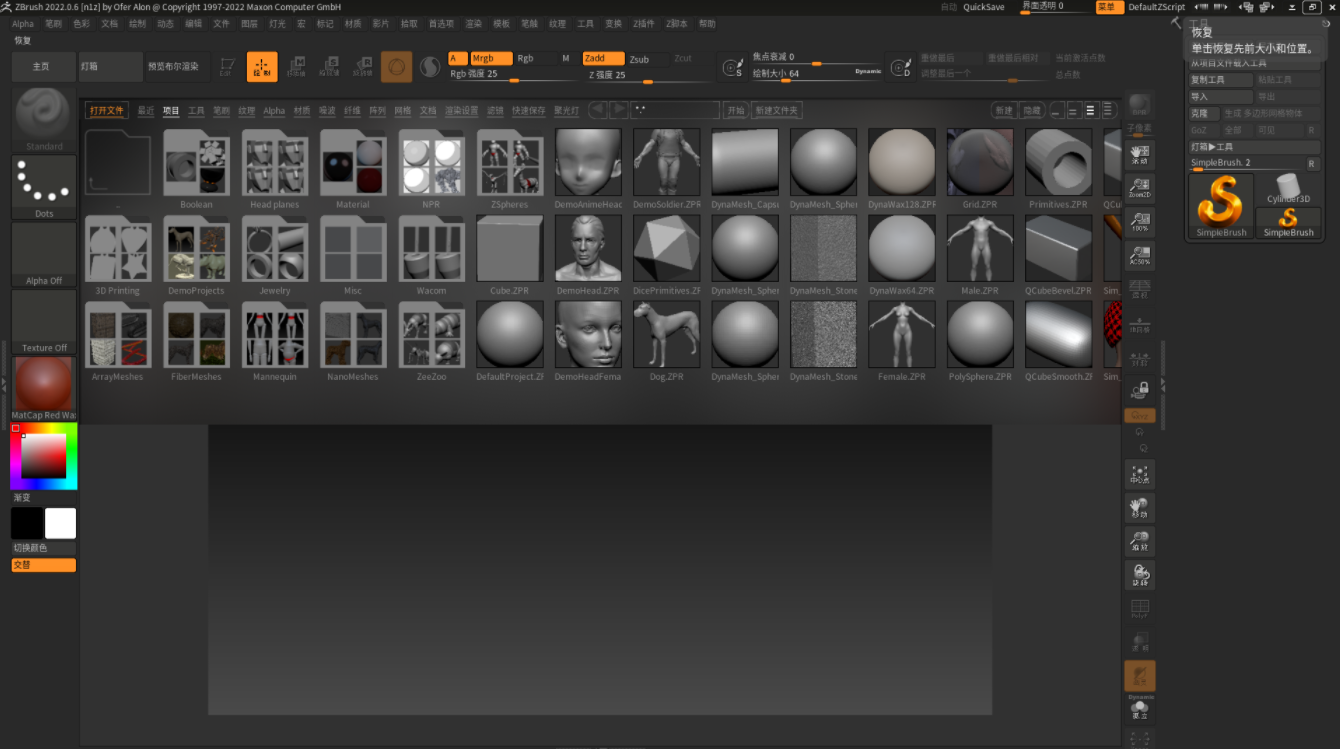Open the Alpha Off selector
Image resolution: width=1340 pixels, height=749 pixels.
[x=44, y=250]
